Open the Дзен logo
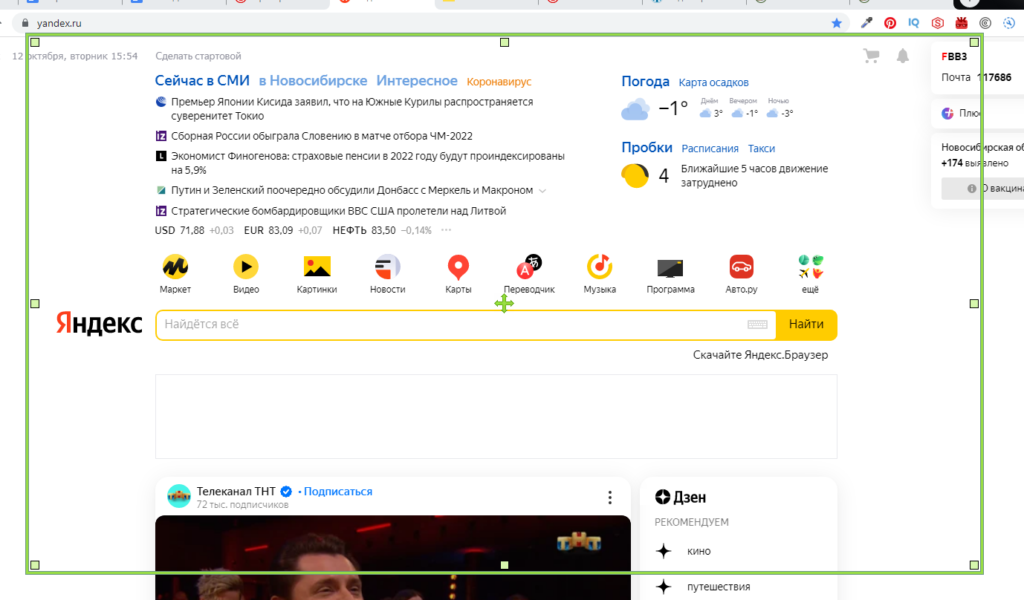This screenshot has width=1024, height=600. point(680,497)
